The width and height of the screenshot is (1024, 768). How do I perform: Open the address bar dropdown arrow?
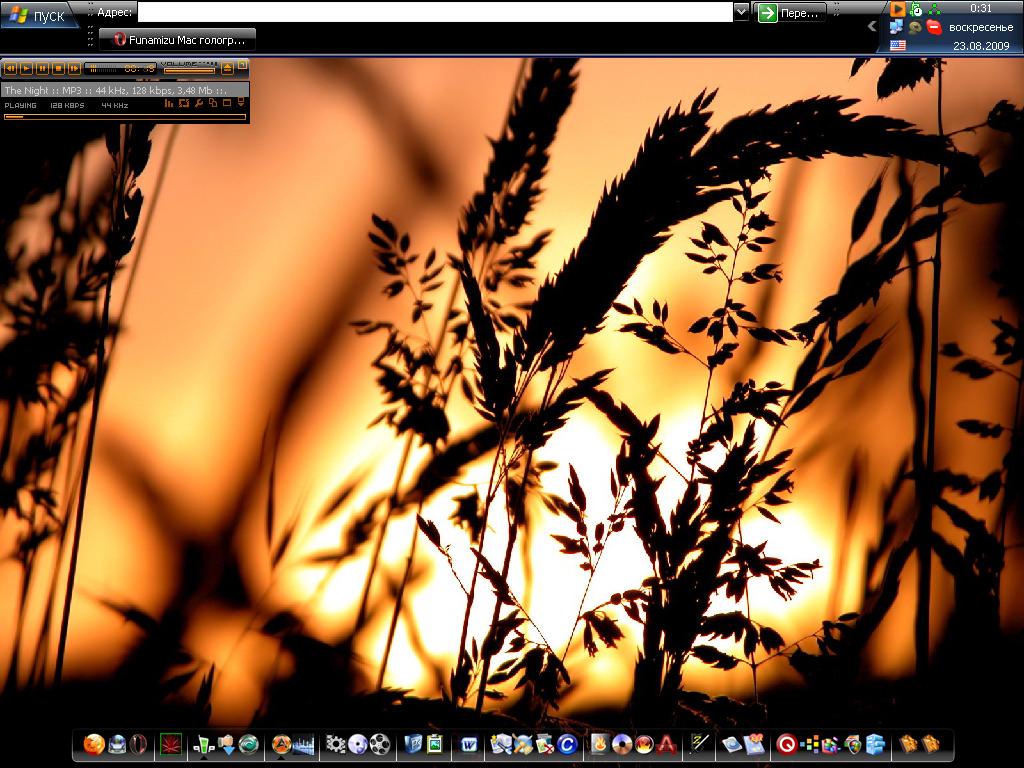741,12
